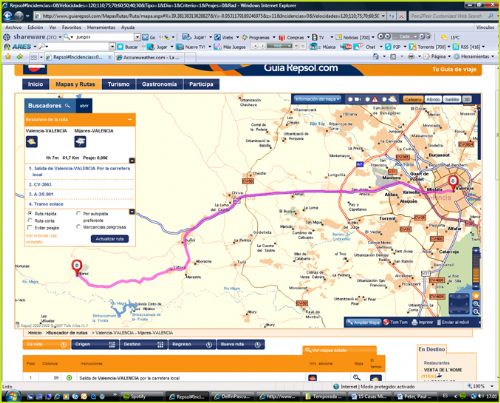
Task: Open the address bar URL dropdown arrow
Action: pos(383,16)
